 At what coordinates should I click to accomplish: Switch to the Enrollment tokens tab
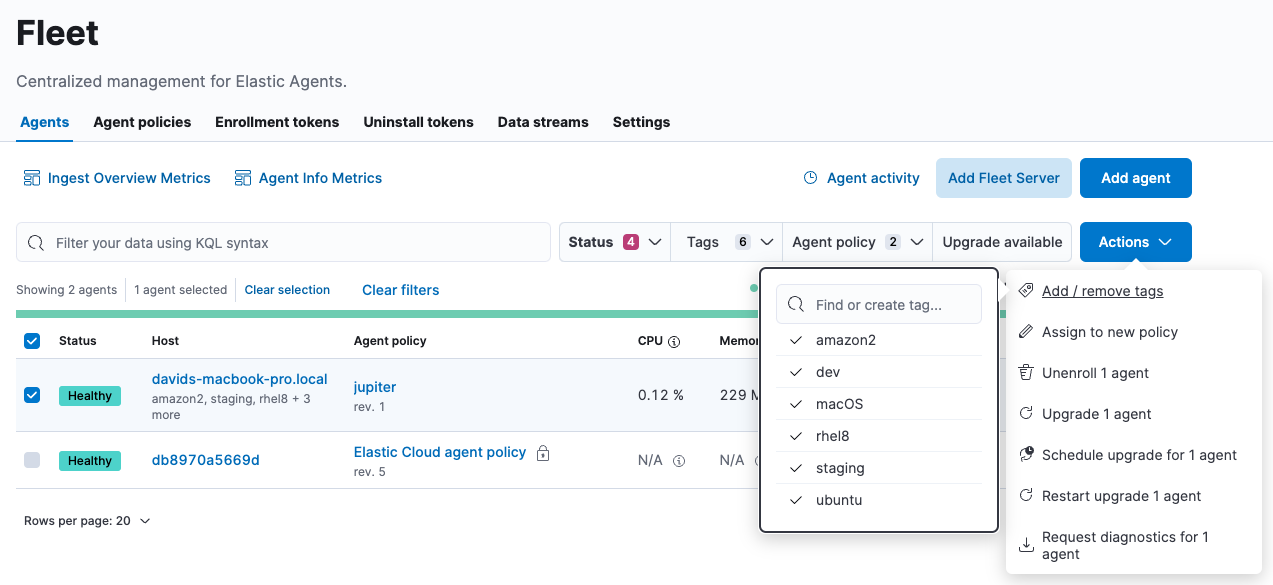point(277,122)
